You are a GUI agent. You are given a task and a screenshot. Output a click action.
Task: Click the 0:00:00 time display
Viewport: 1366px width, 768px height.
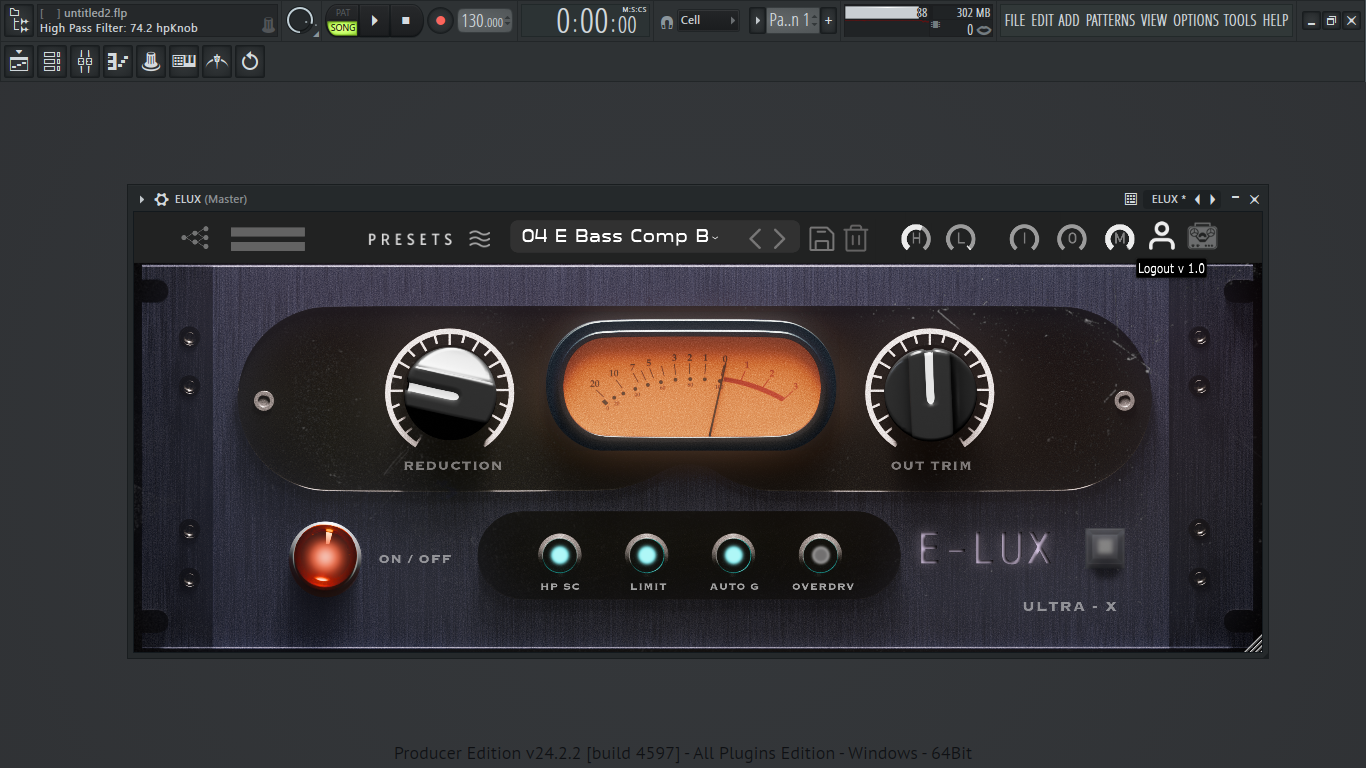point(597,21)
